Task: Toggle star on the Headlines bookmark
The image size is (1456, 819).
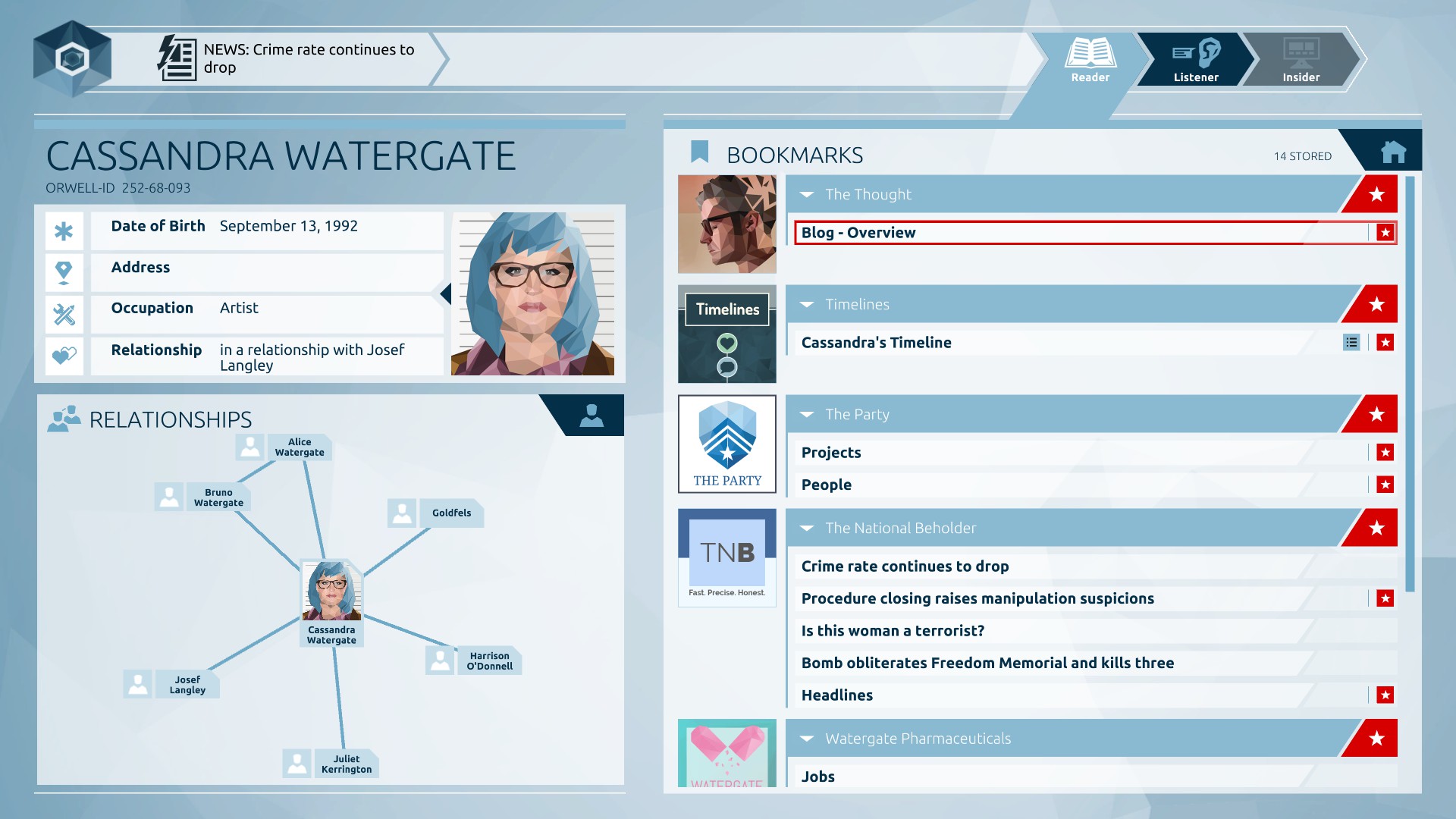Action: coord(1385,694)
